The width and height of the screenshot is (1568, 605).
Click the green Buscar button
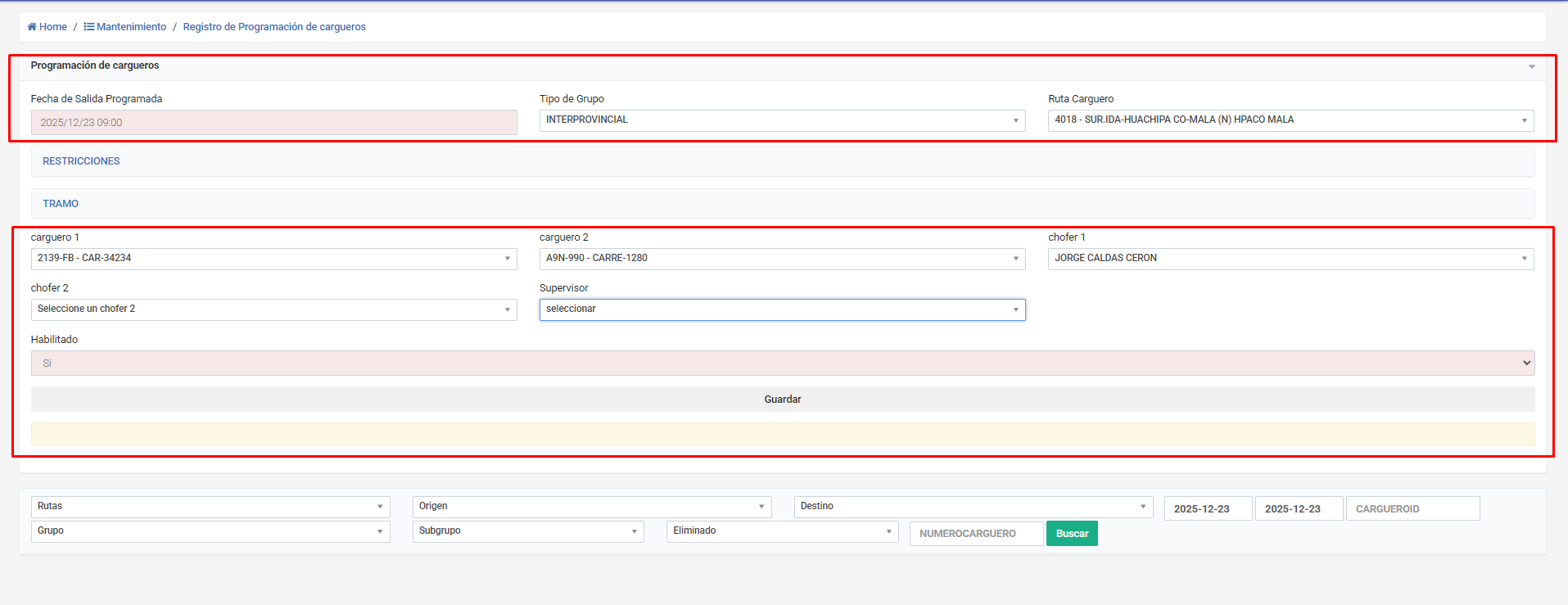tap(1072, 534)
